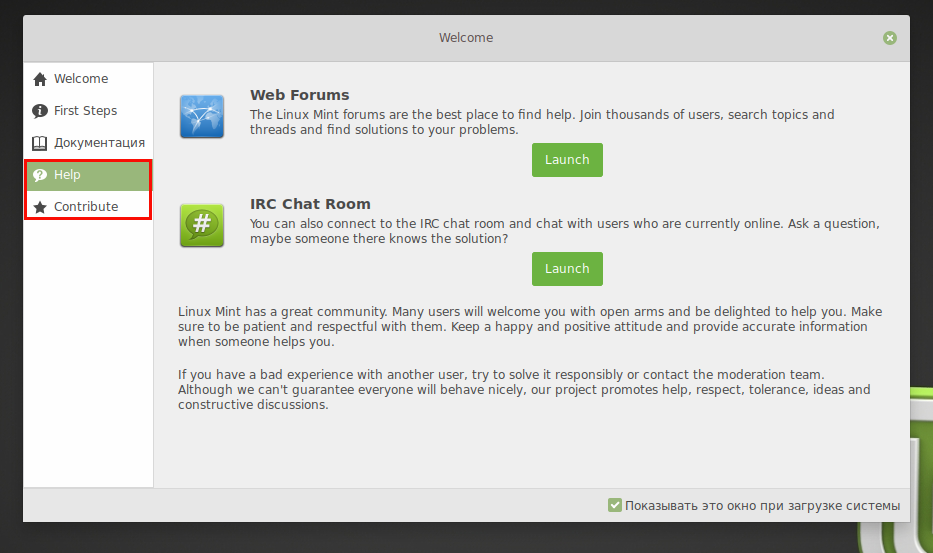Click the 'Показывать это окно при загрузке системы' label
The height and width of the screenshot is (553, 933).
pyautogui.click(x=762, y=505)
